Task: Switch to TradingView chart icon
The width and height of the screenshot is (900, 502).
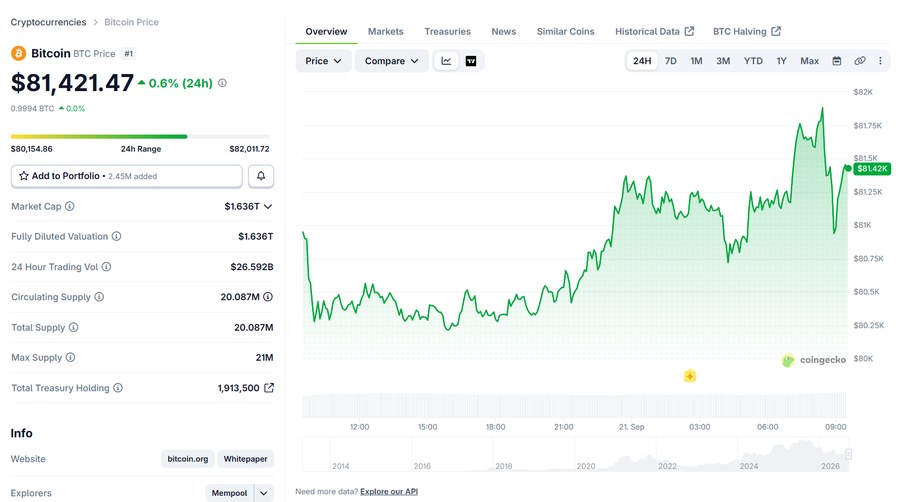Action: click(x=471, y=61)
